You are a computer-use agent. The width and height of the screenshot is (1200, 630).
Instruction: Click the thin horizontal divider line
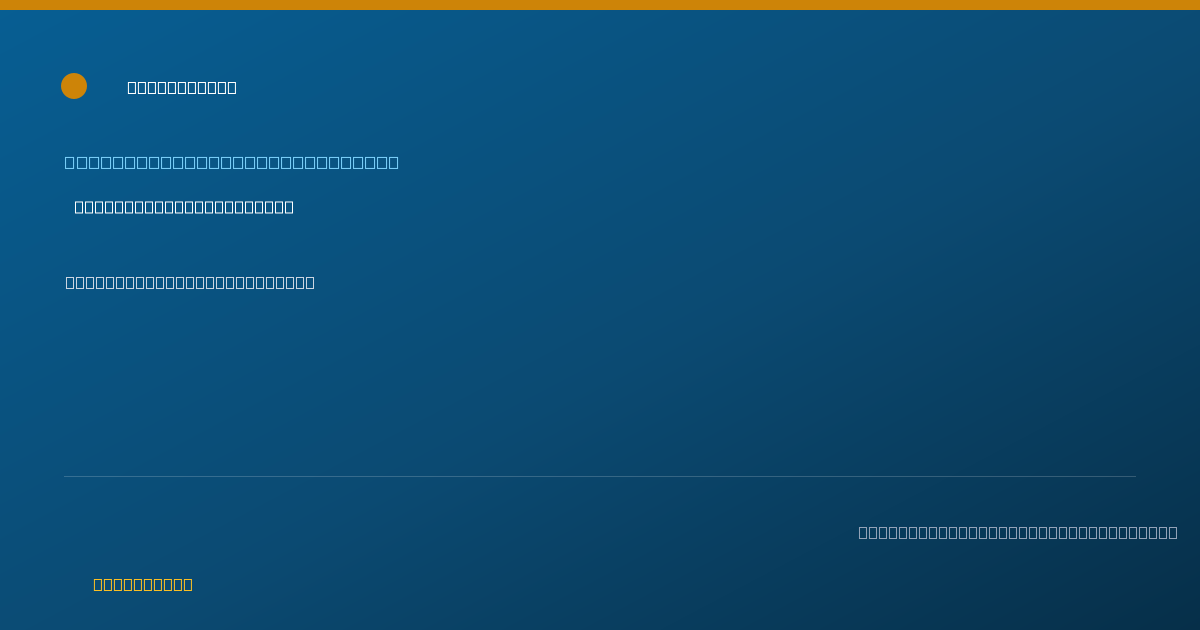click(x=600, y=476)
